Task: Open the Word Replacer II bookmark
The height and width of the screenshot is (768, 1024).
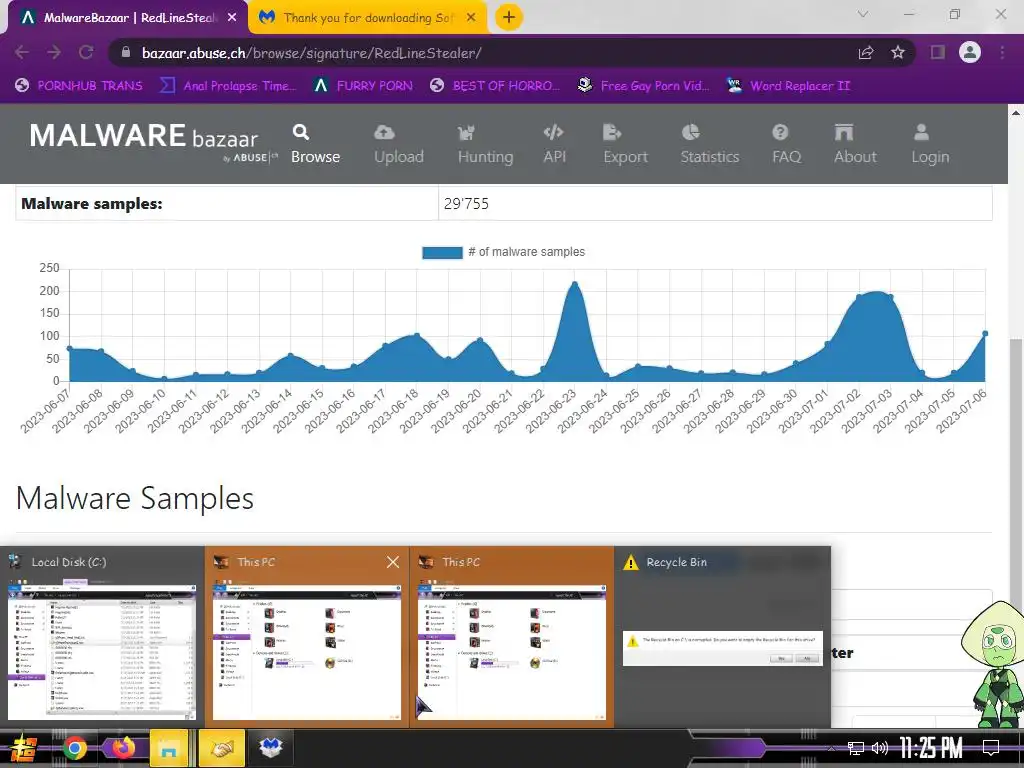Action: click(x=788, y=86)
